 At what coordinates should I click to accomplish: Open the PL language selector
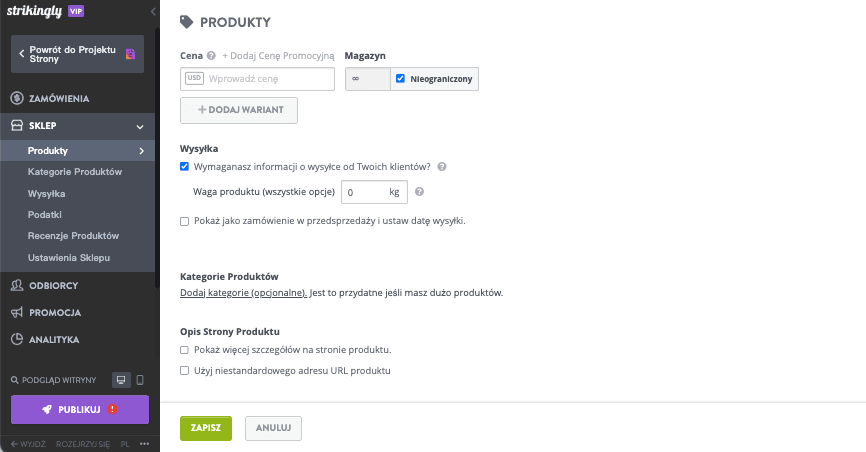click(125, 443)
